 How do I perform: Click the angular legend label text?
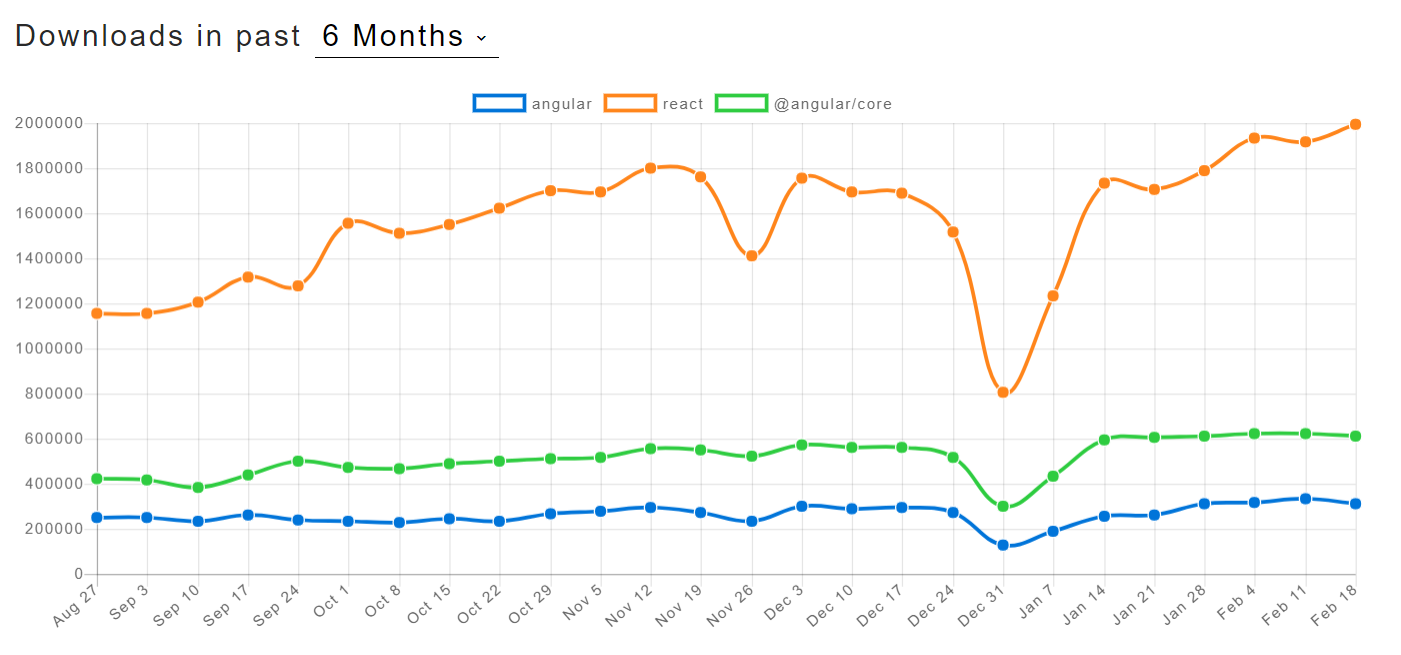tap(562, 103)
